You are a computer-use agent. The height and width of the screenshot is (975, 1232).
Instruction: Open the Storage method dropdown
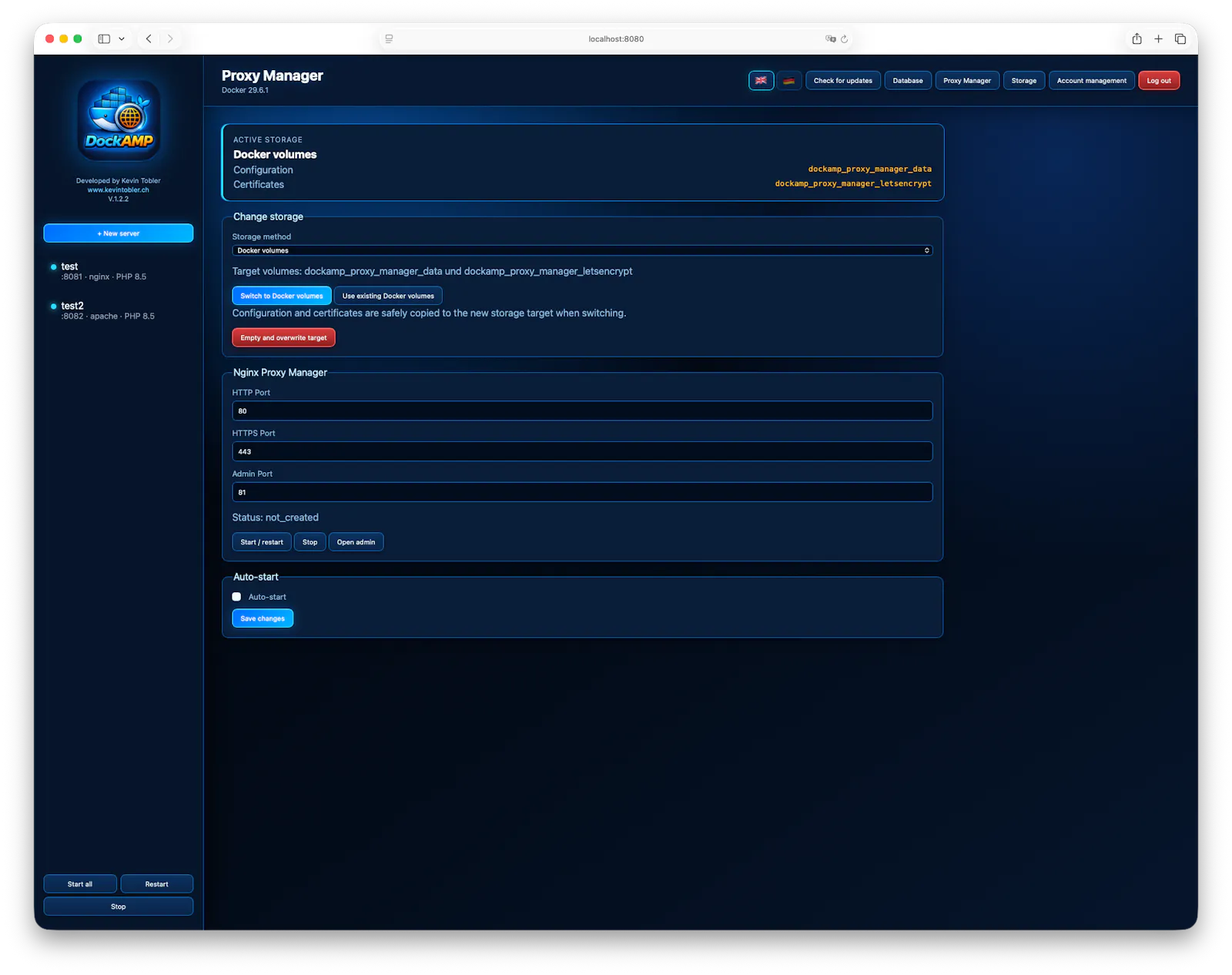point(582,250)
